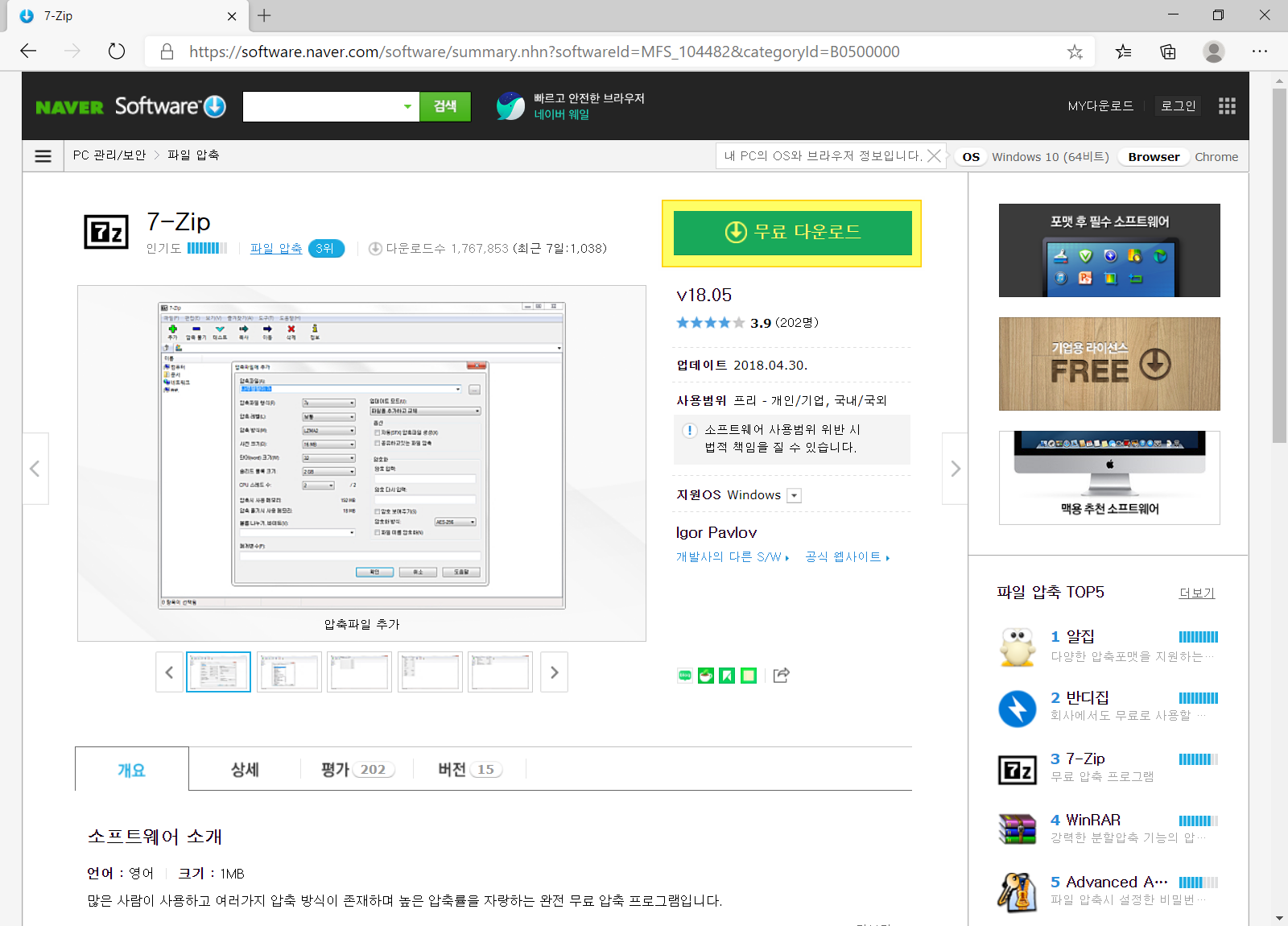Click 더보기 in the TOP5 list

pyautogui.click(x=1197, y=593)
